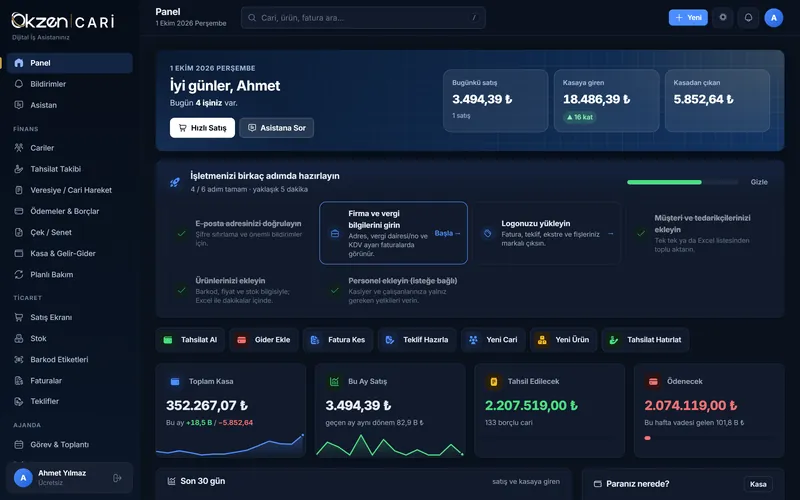The image size is (800, 500).
Task: Click the Tahsilat Al shortcut
Action: (190, 340)
